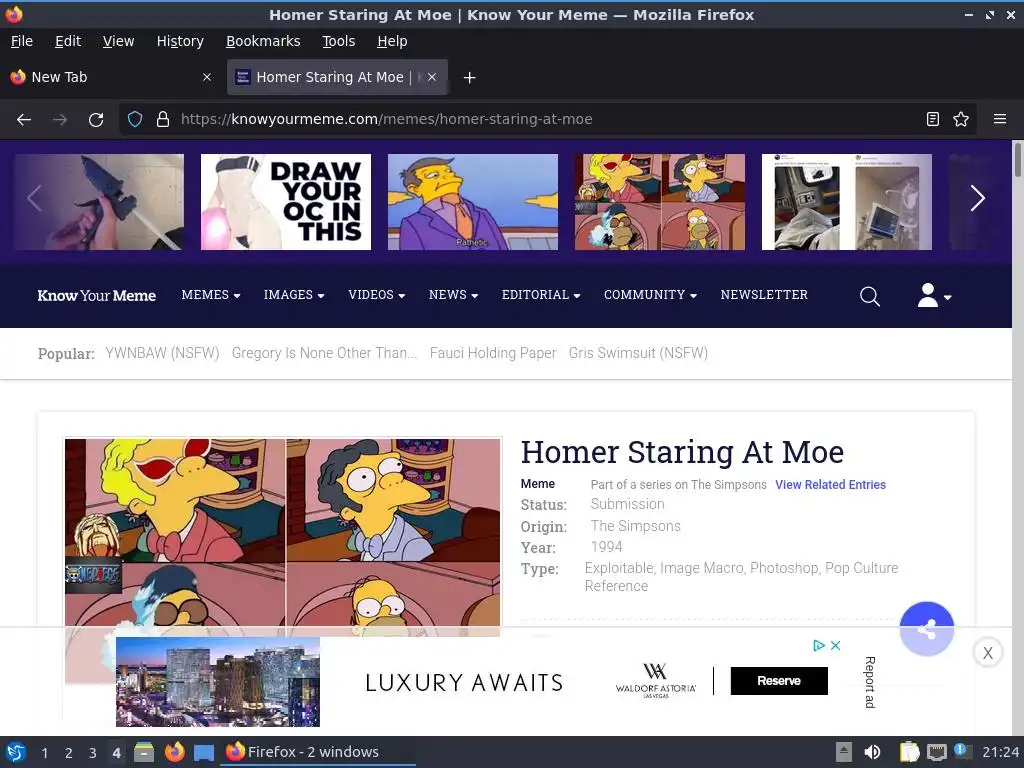This screenshot has height=768, width=1024.
Task: Click the Know Your Meme search icon
Action: tap(869, 296)
